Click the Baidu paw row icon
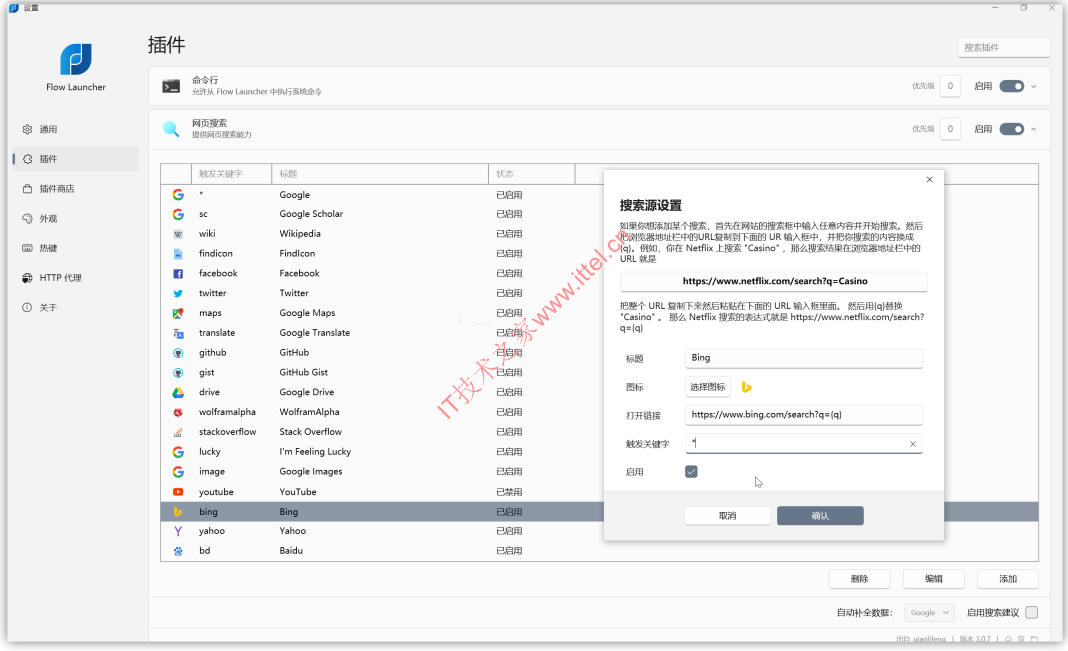 pos(178,551)
